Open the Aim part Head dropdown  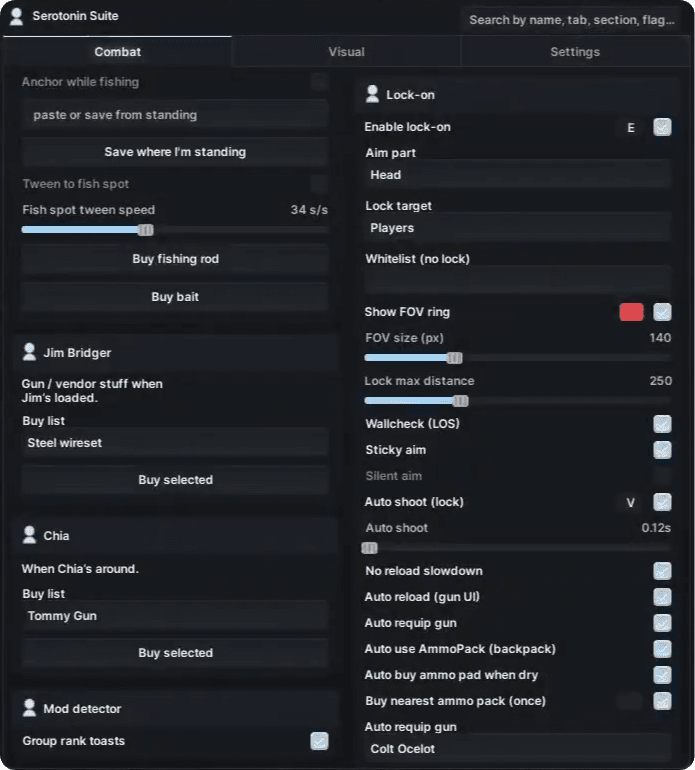point(517,175)
